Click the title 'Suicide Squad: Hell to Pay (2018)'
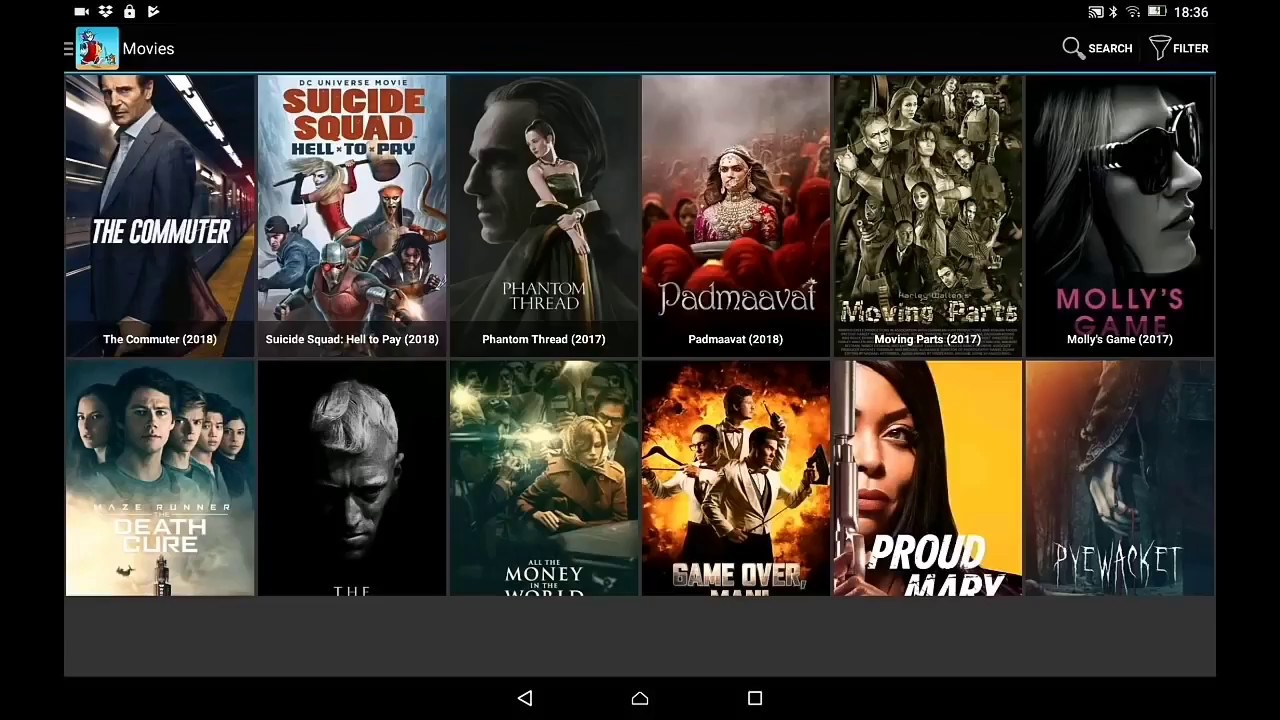Screen dimensions: 1280x720 point(352,339)
